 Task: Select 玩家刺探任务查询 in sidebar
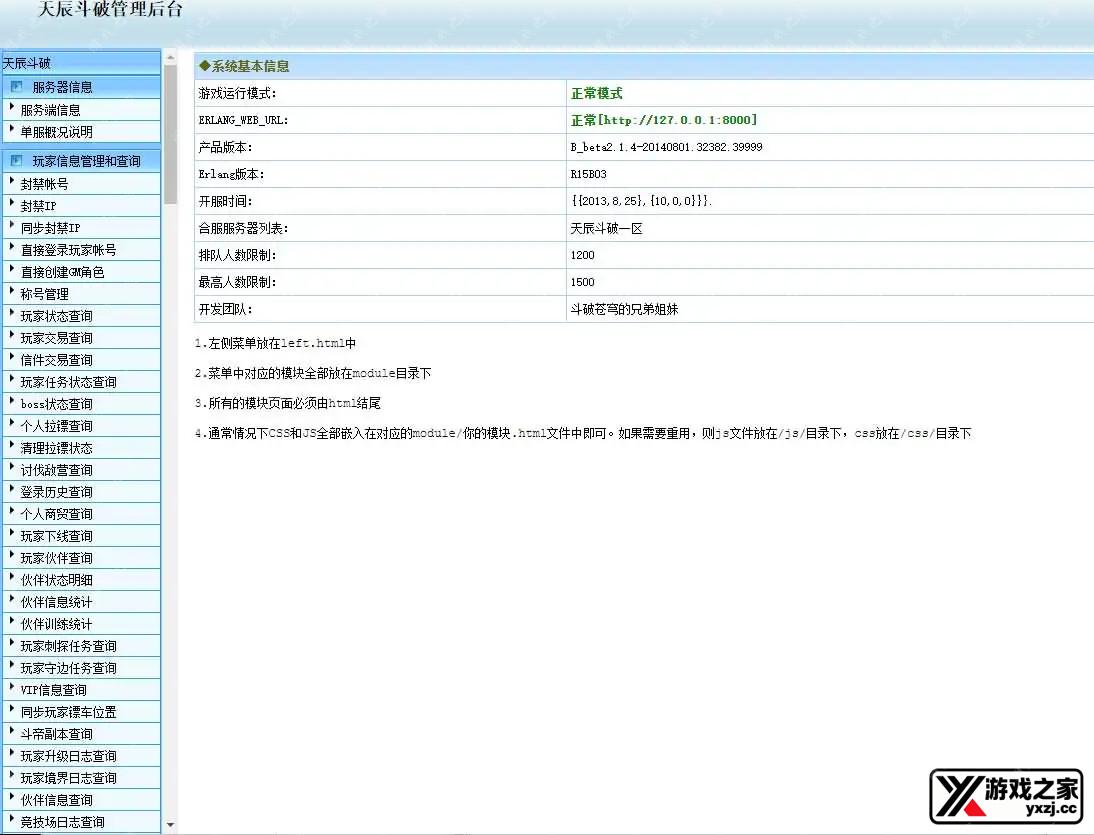[68, 646]
